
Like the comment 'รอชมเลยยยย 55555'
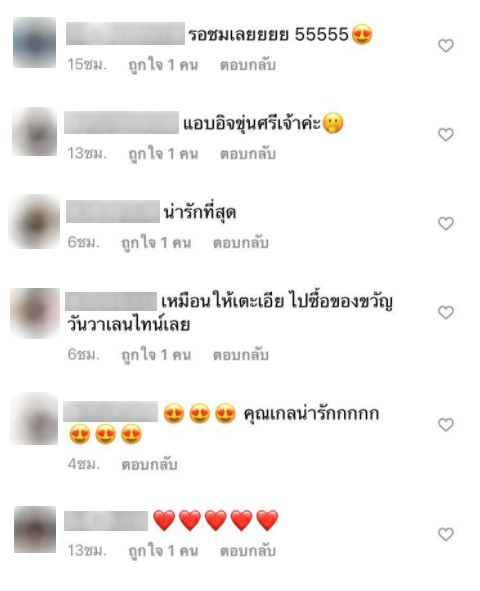coord(446,46)
